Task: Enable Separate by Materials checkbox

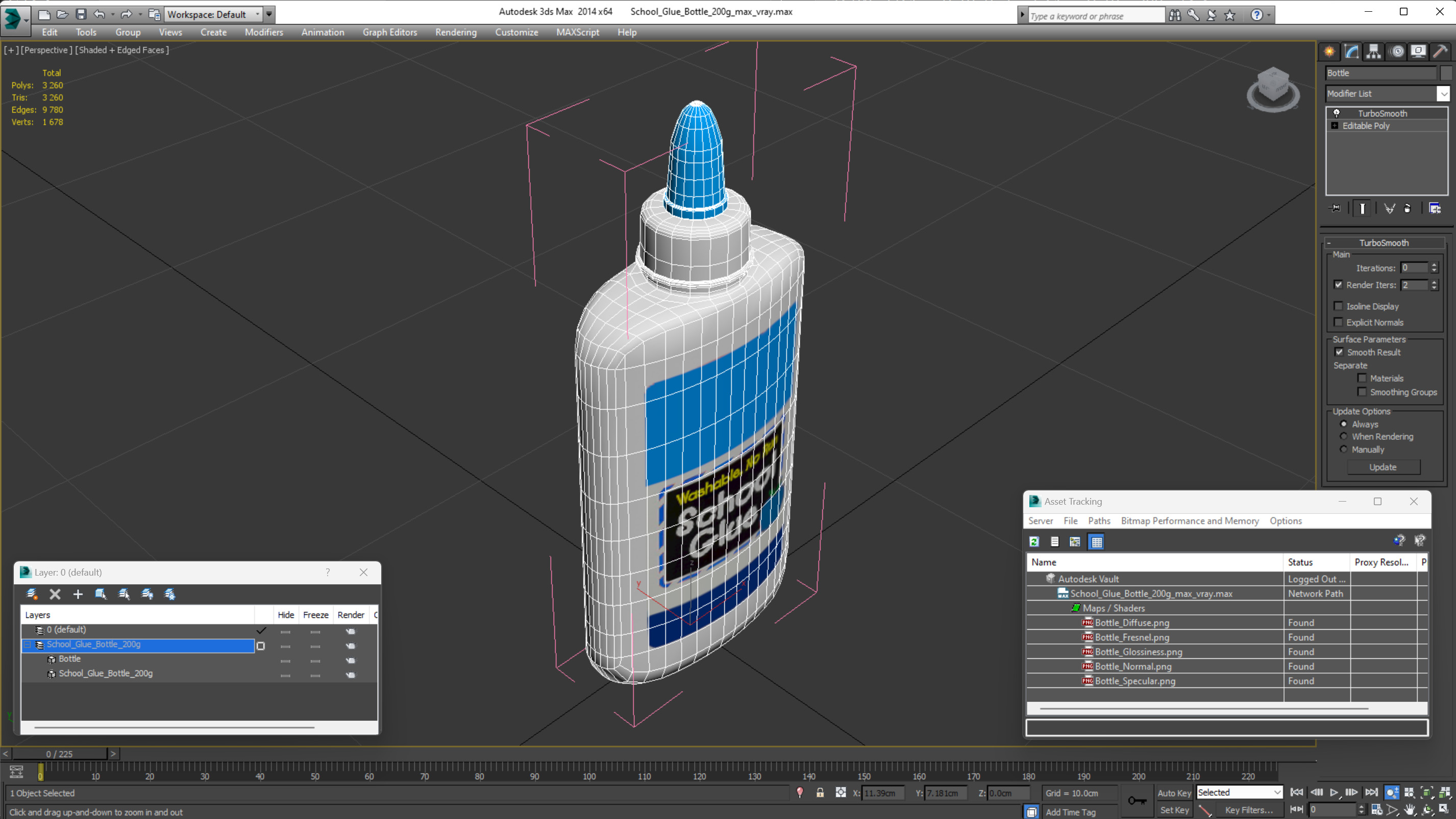Action: [1362, 378]
